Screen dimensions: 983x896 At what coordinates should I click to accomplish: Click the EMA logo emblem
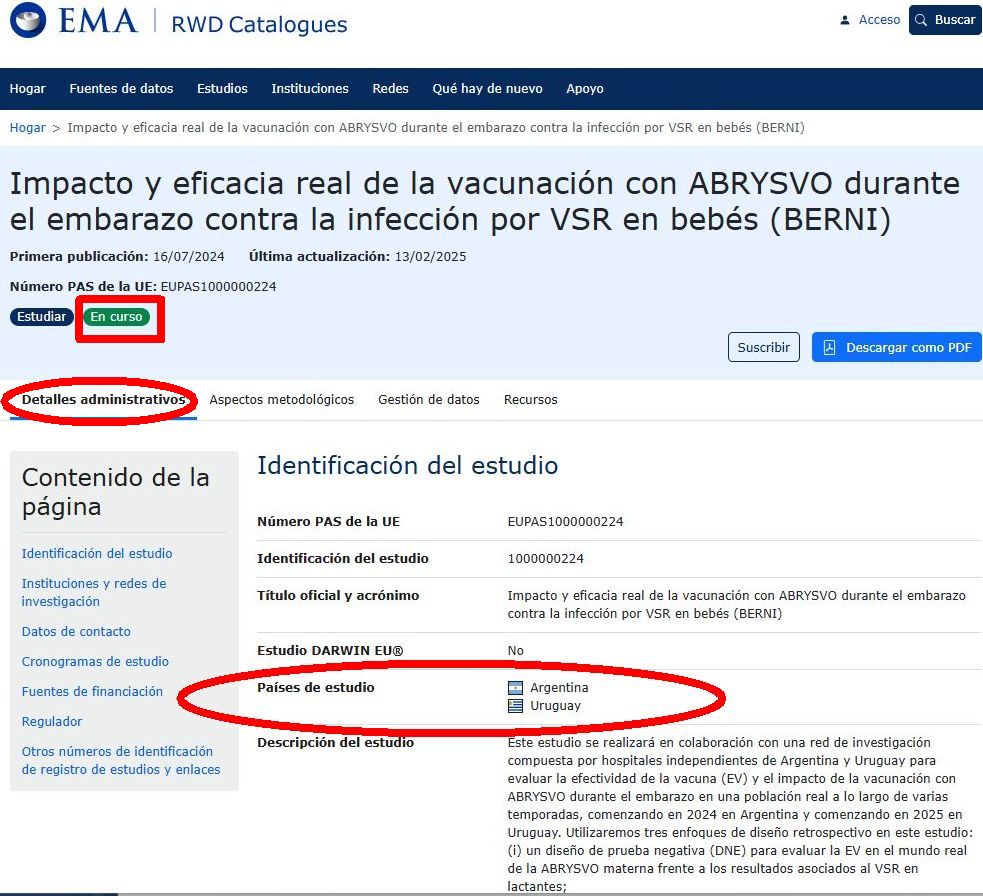pyautogui.click(x=28, y=19)
